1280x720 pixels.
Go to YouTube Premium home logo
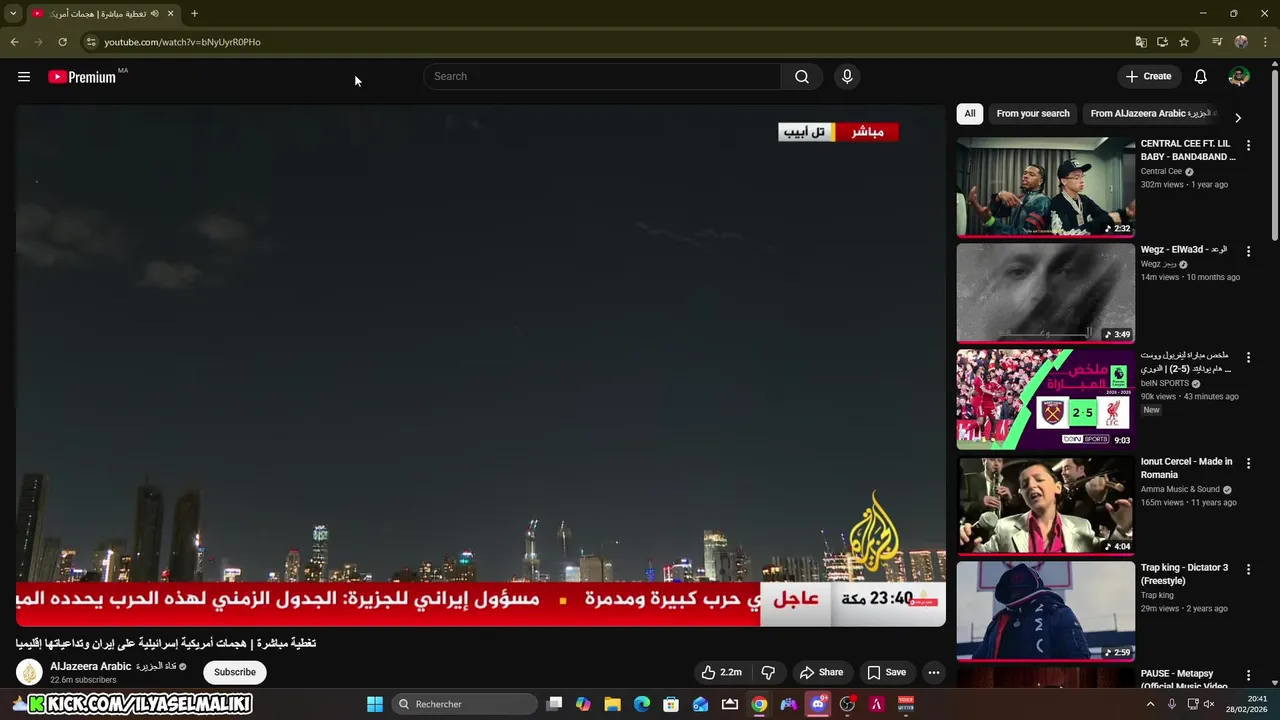82,77
